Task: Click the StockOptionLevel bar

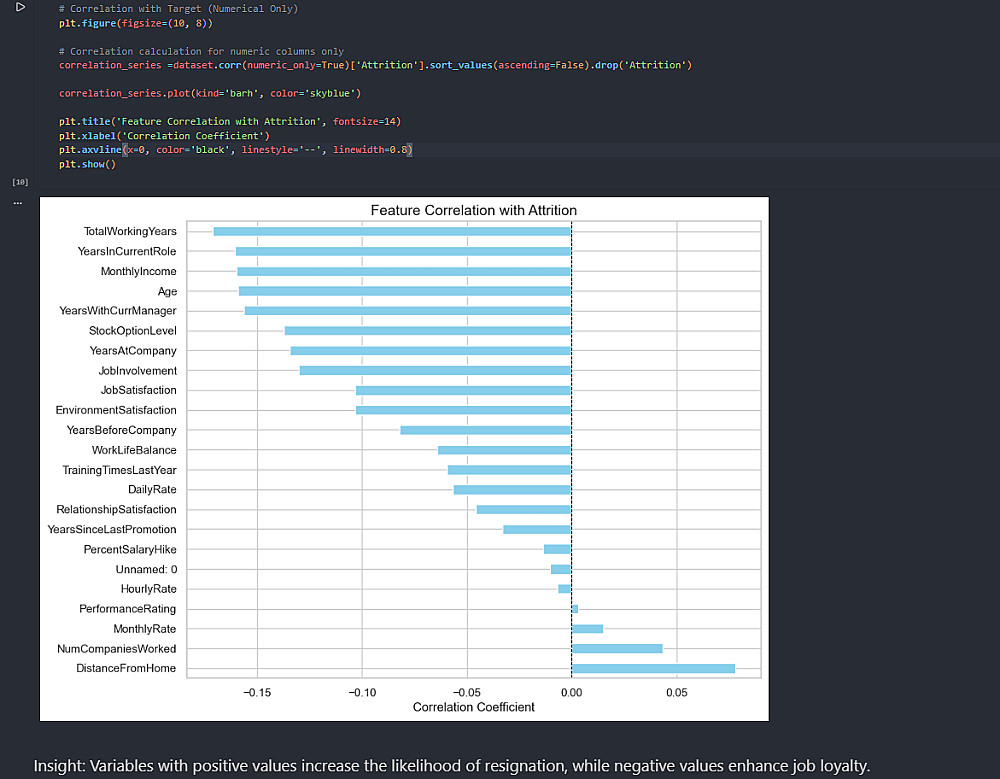Action: 427,331
